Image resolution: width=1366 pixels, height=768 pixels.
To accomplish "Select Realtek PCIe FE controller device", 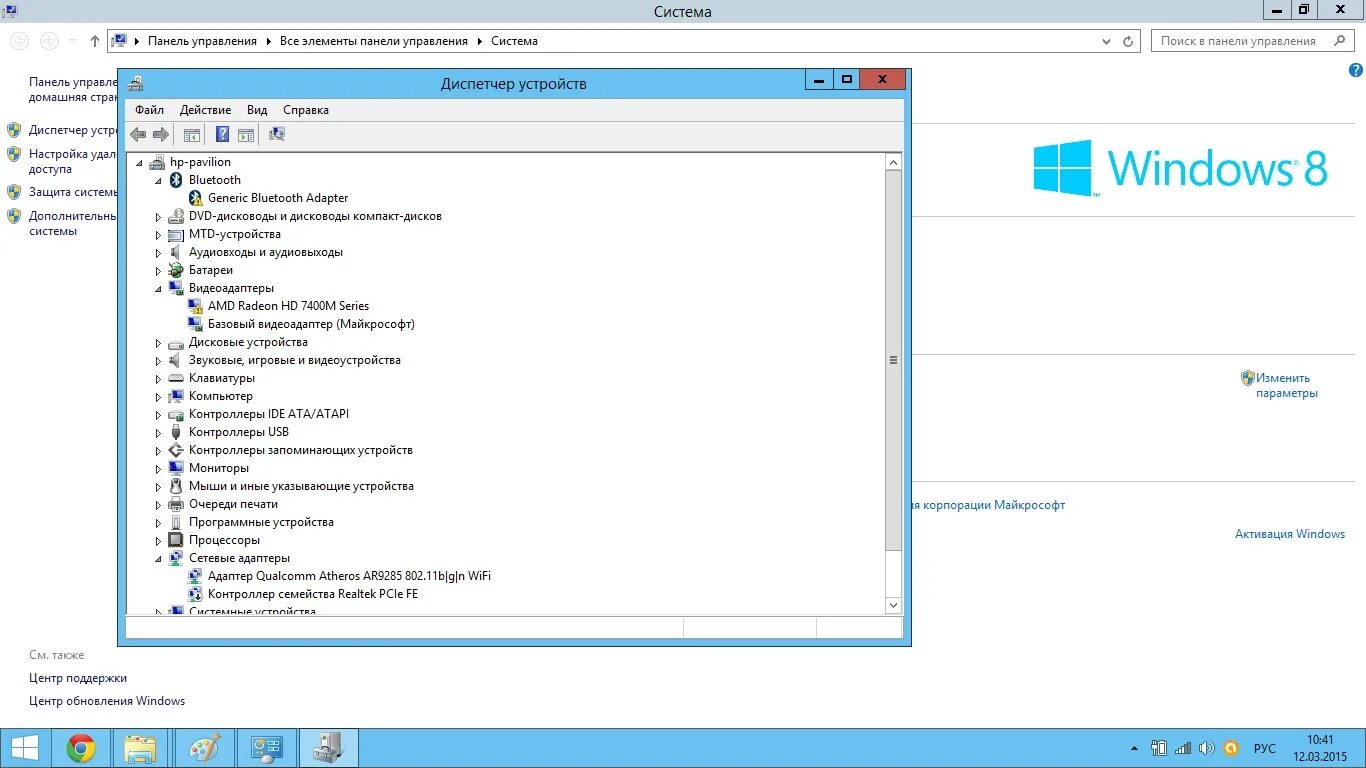I will pos(313,594).
